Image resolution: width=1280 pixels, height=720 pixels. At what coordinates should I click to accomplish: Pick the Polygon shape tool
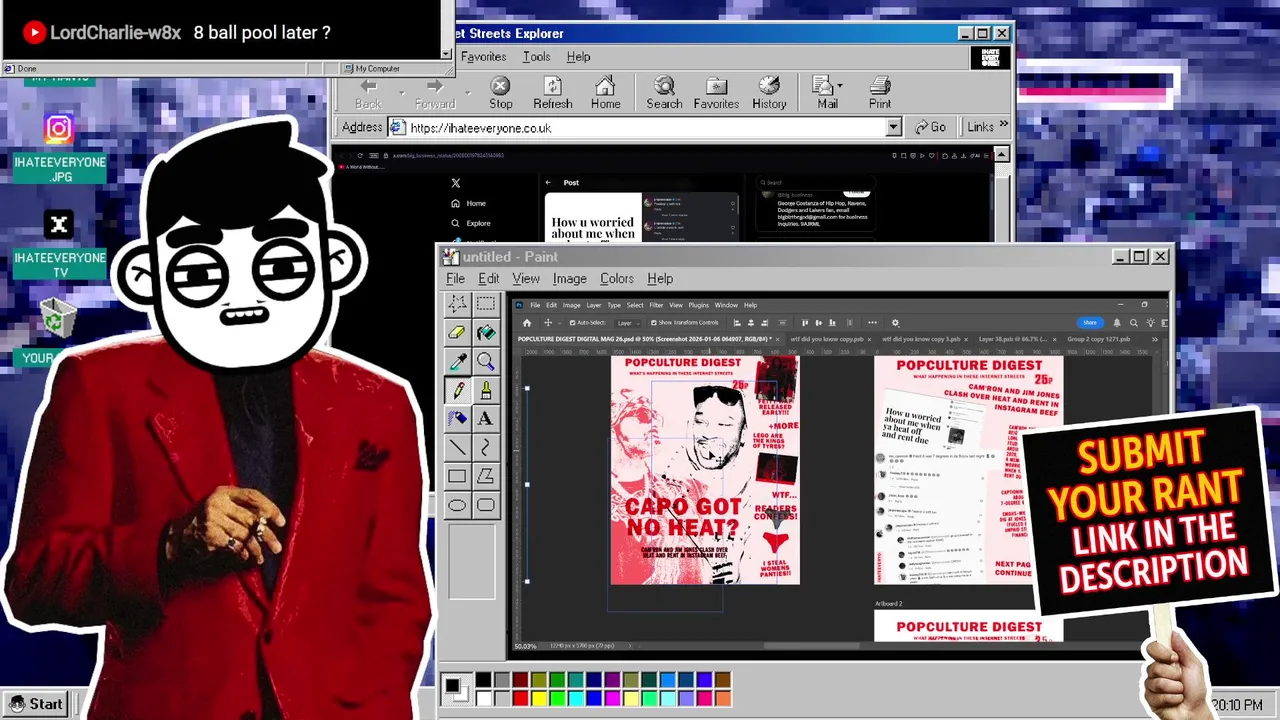486,476
